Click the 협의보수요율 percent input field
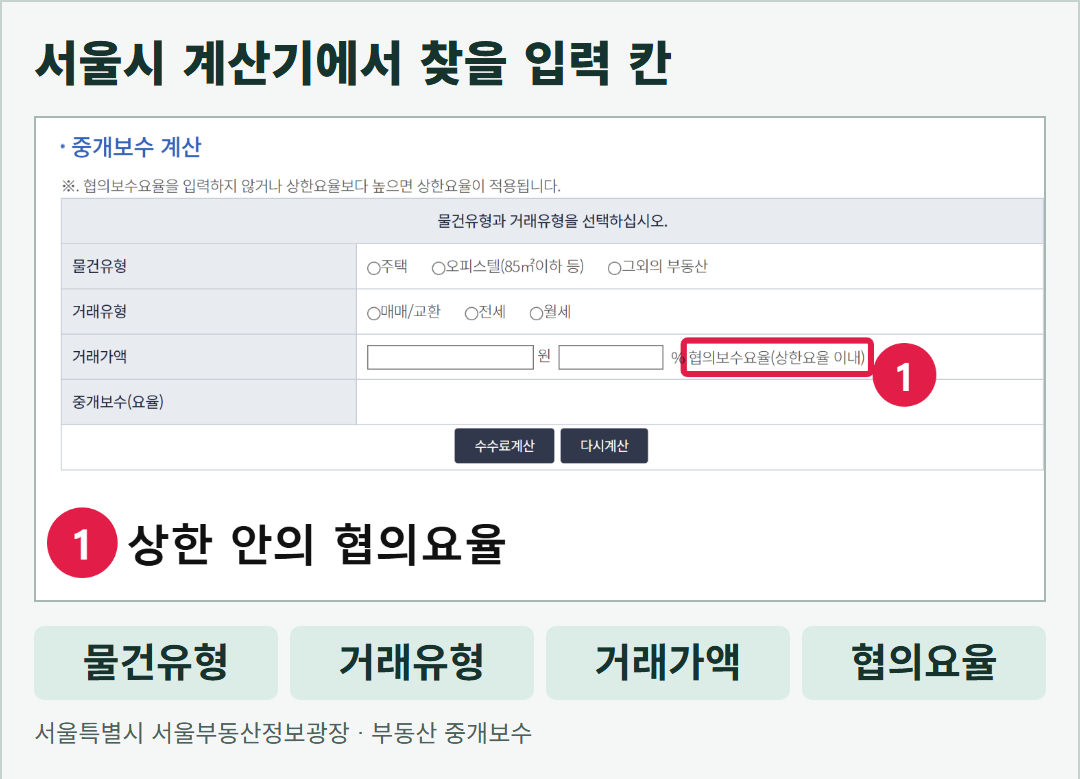 [611, 357]
